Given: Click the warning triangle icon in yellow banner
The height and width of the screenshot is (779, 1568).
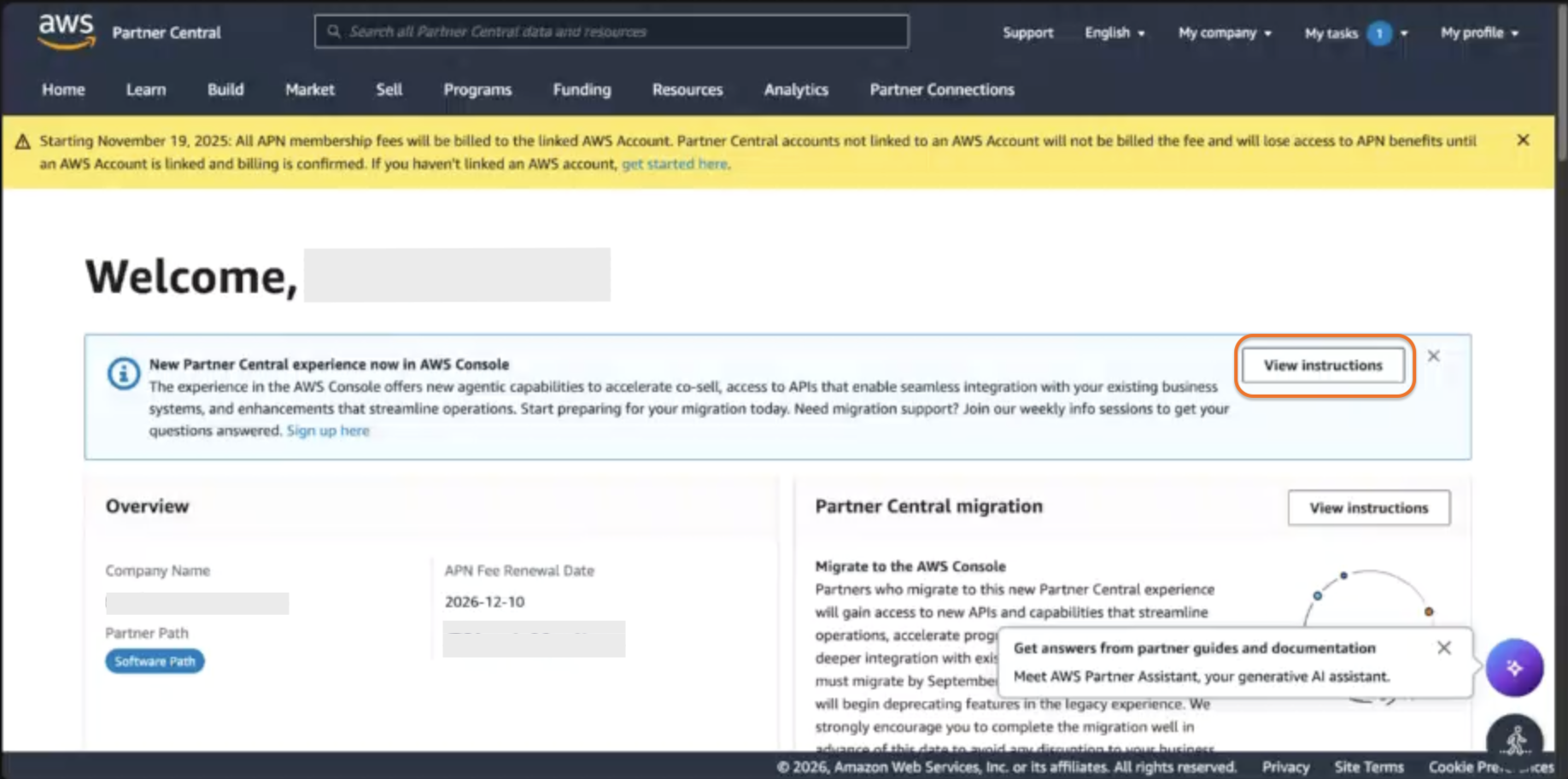Looking at the screenshot, I should [x=23, y=141].
